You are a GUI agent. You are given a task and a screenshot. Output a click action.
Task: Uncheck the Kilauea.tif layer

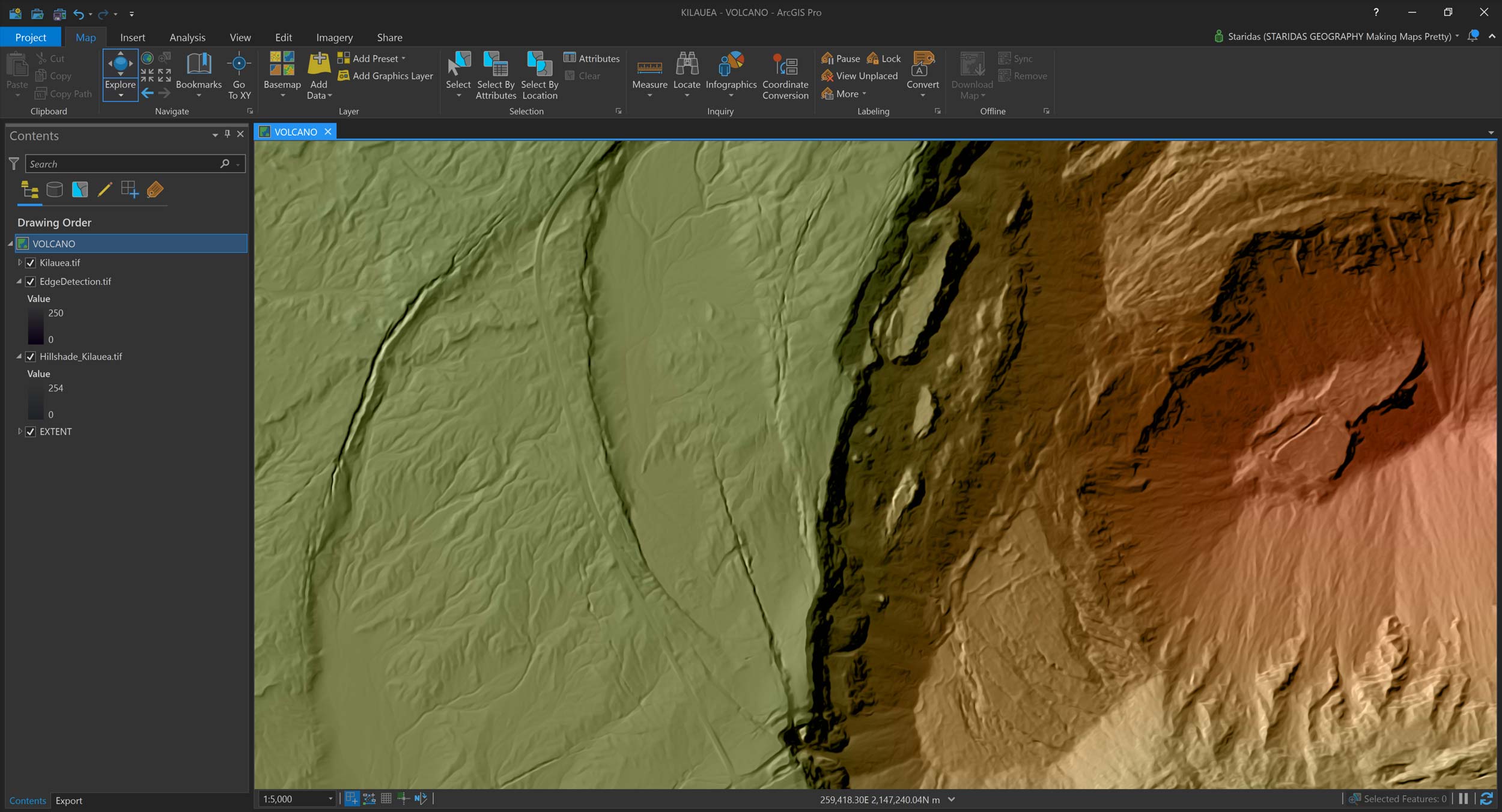pos(31,262)
